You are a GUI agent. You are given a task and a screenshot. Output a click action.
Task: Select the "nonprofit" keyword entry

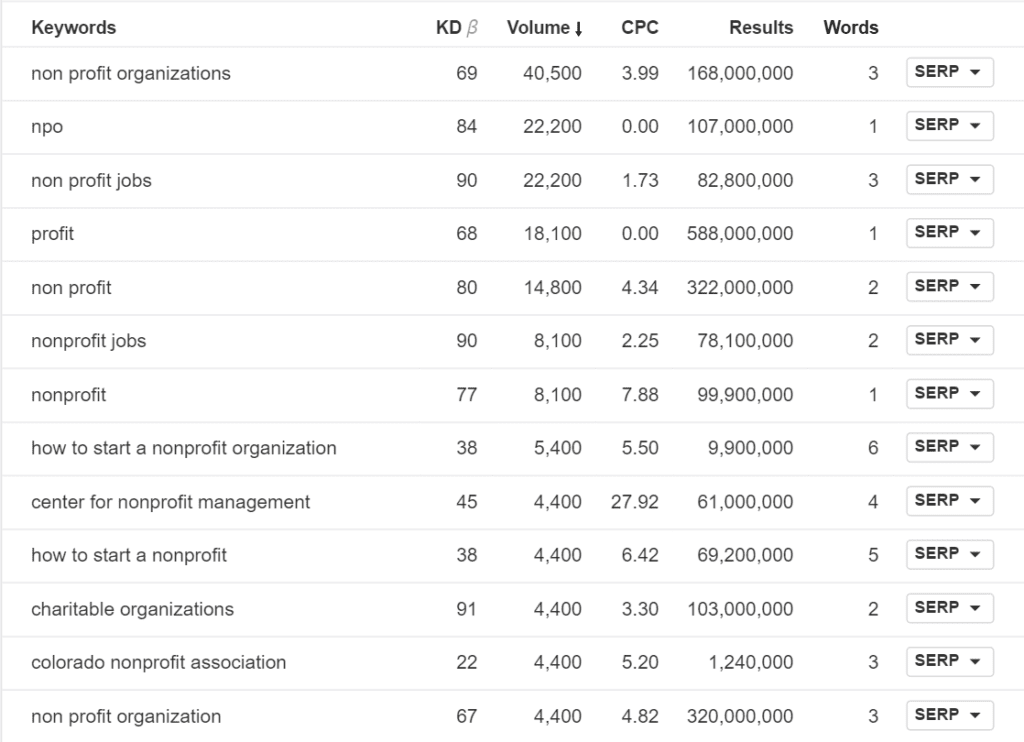click(x=69, y=394)
